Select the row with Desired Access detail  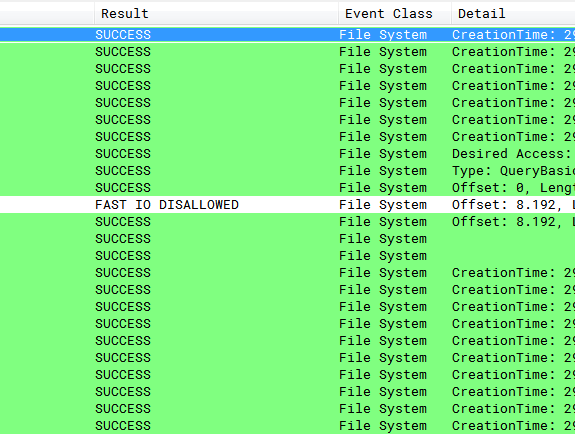click(288, 154)
